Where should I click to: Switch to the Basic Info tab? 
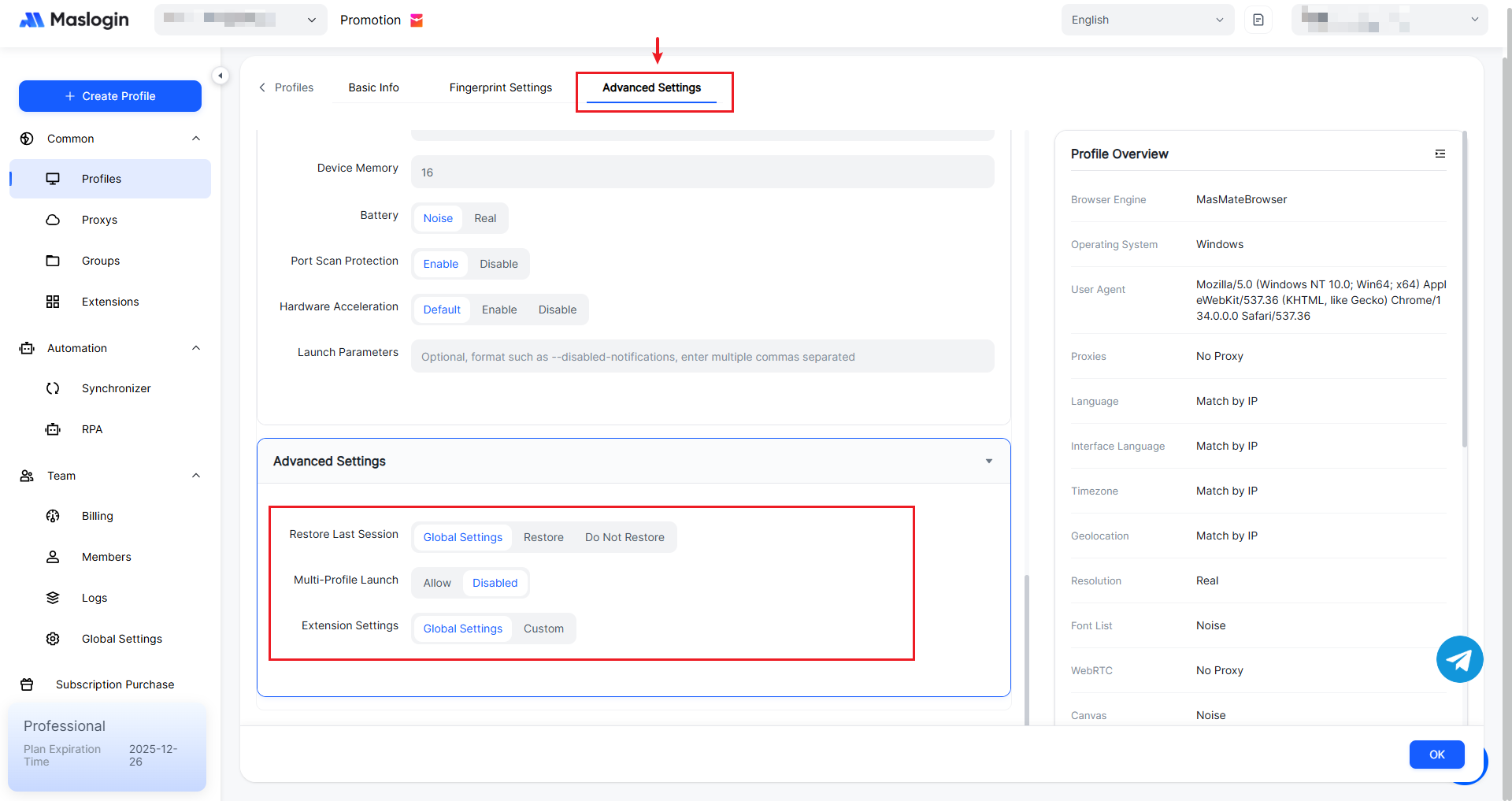(x=373, y=87)
